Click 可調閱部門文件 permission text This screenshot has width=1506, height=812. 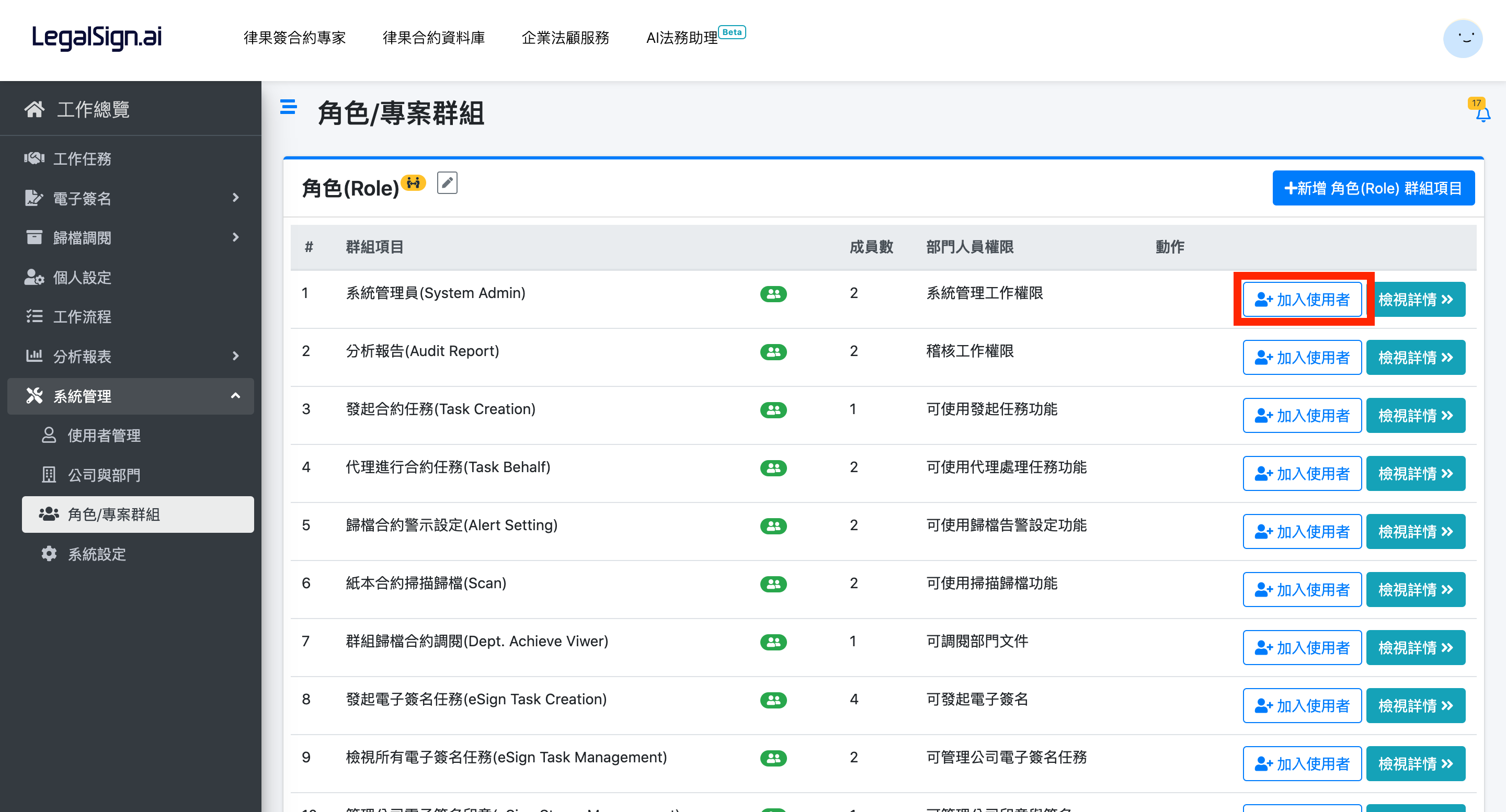coord(977,642)
